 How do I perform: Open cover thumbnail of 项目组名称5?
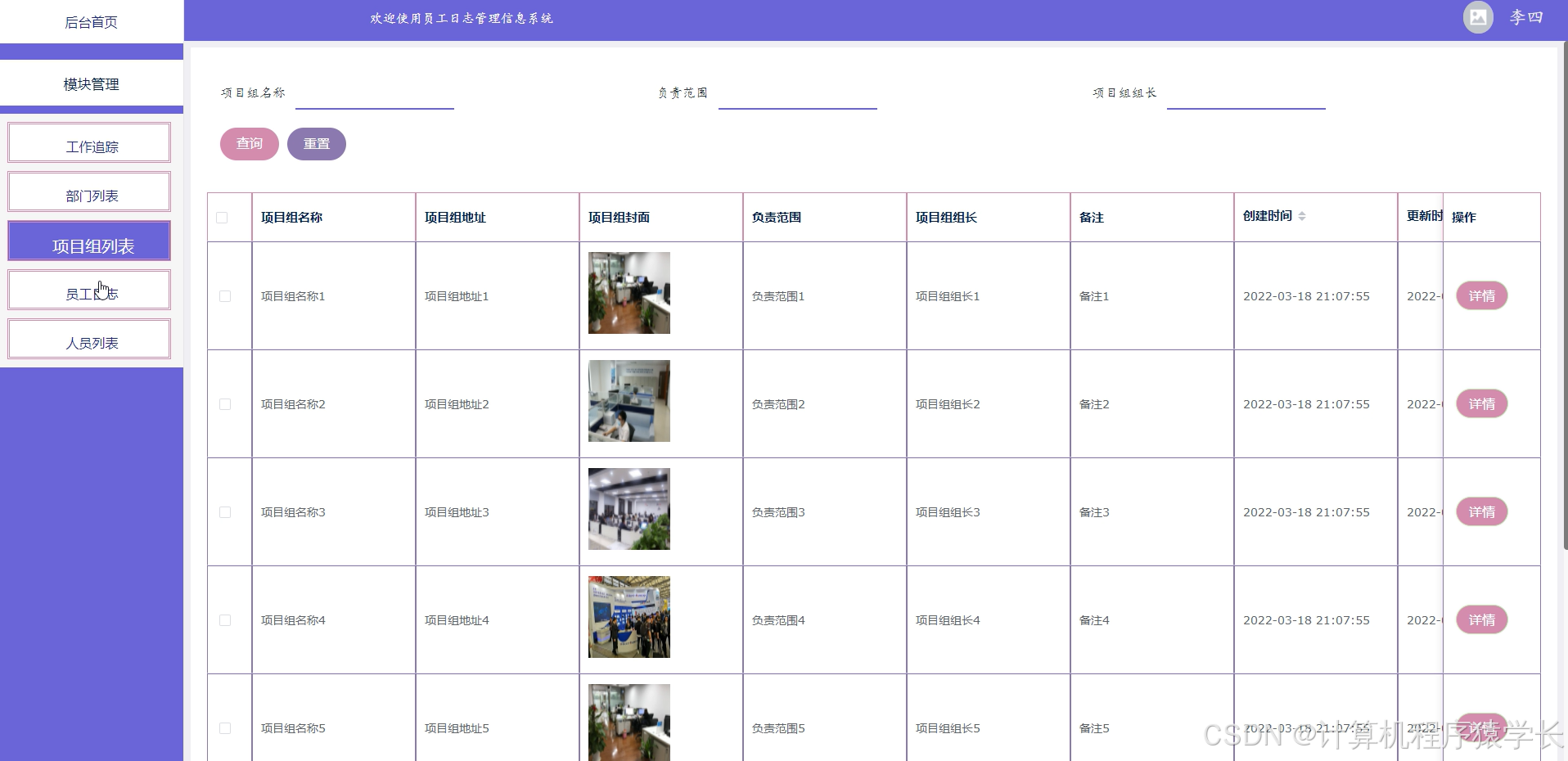tap(629, 723)
